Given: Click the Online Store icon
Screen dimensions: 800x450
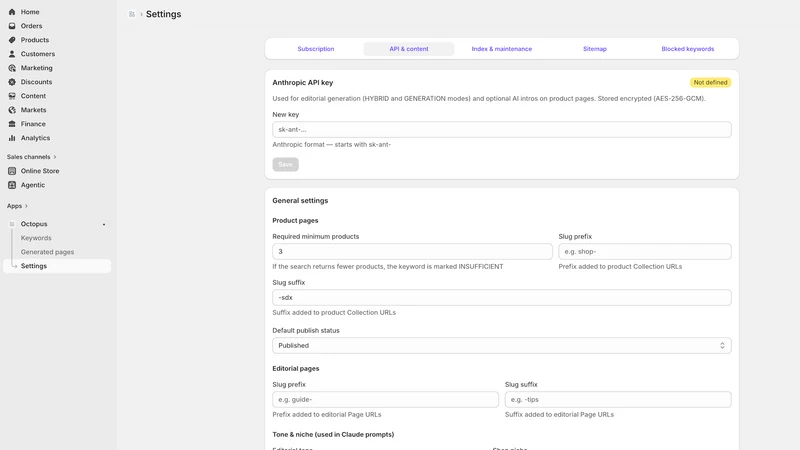Looking at the screenshot, I should tap(12, 171).
